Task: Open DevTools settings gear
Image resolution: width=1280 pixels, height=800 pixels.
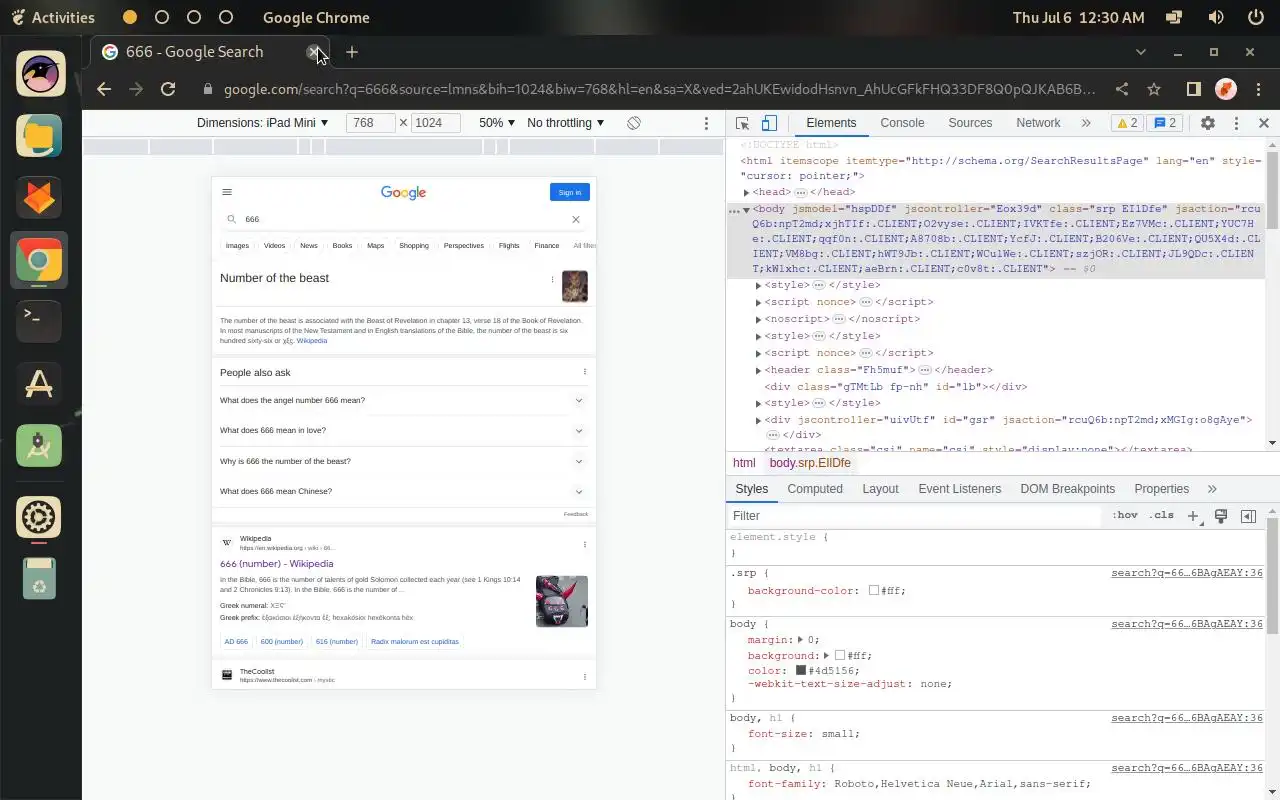Action: click(1208, 123)
